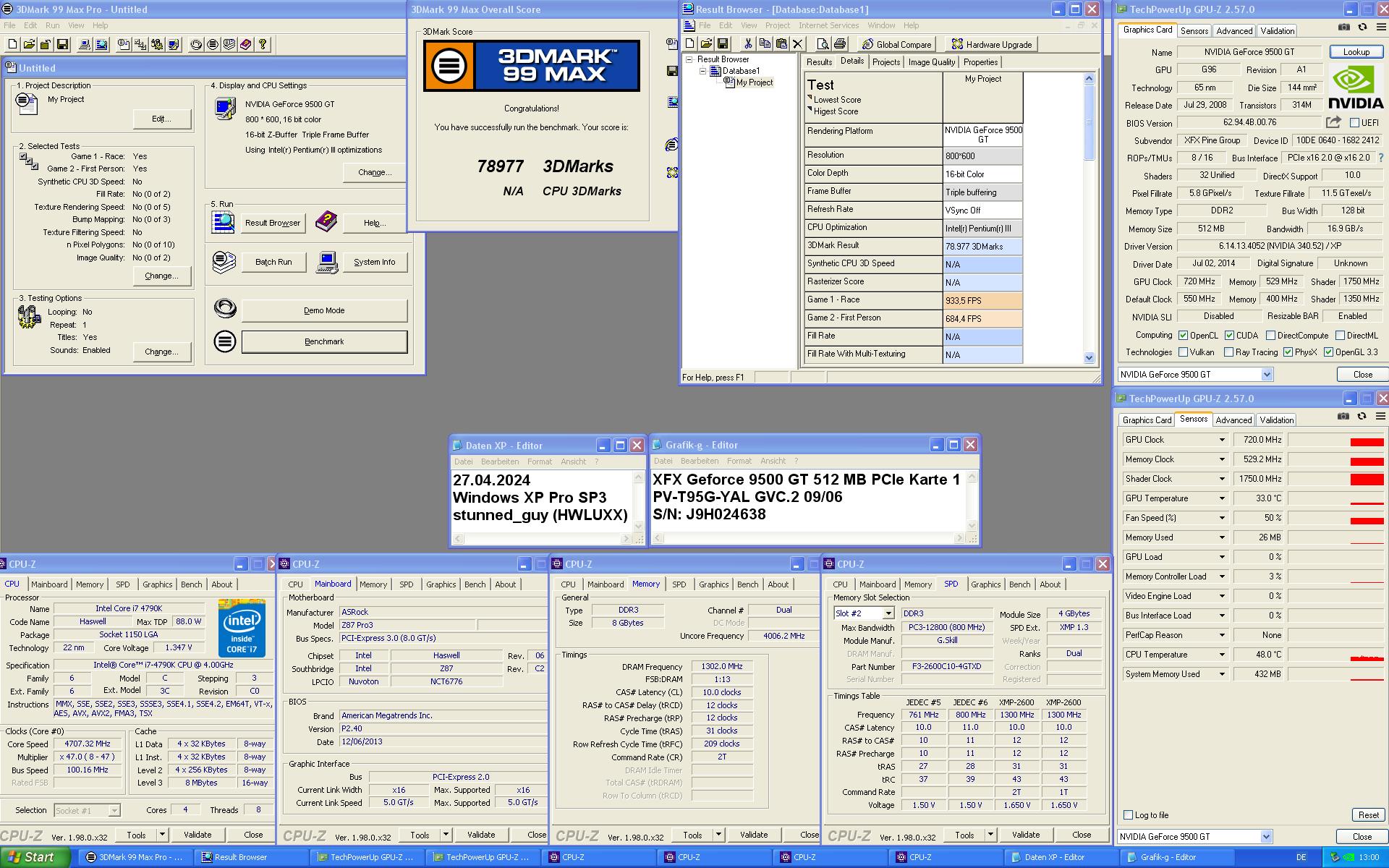
Task: Click the Demo Mode button
Action: pos(324,310)
